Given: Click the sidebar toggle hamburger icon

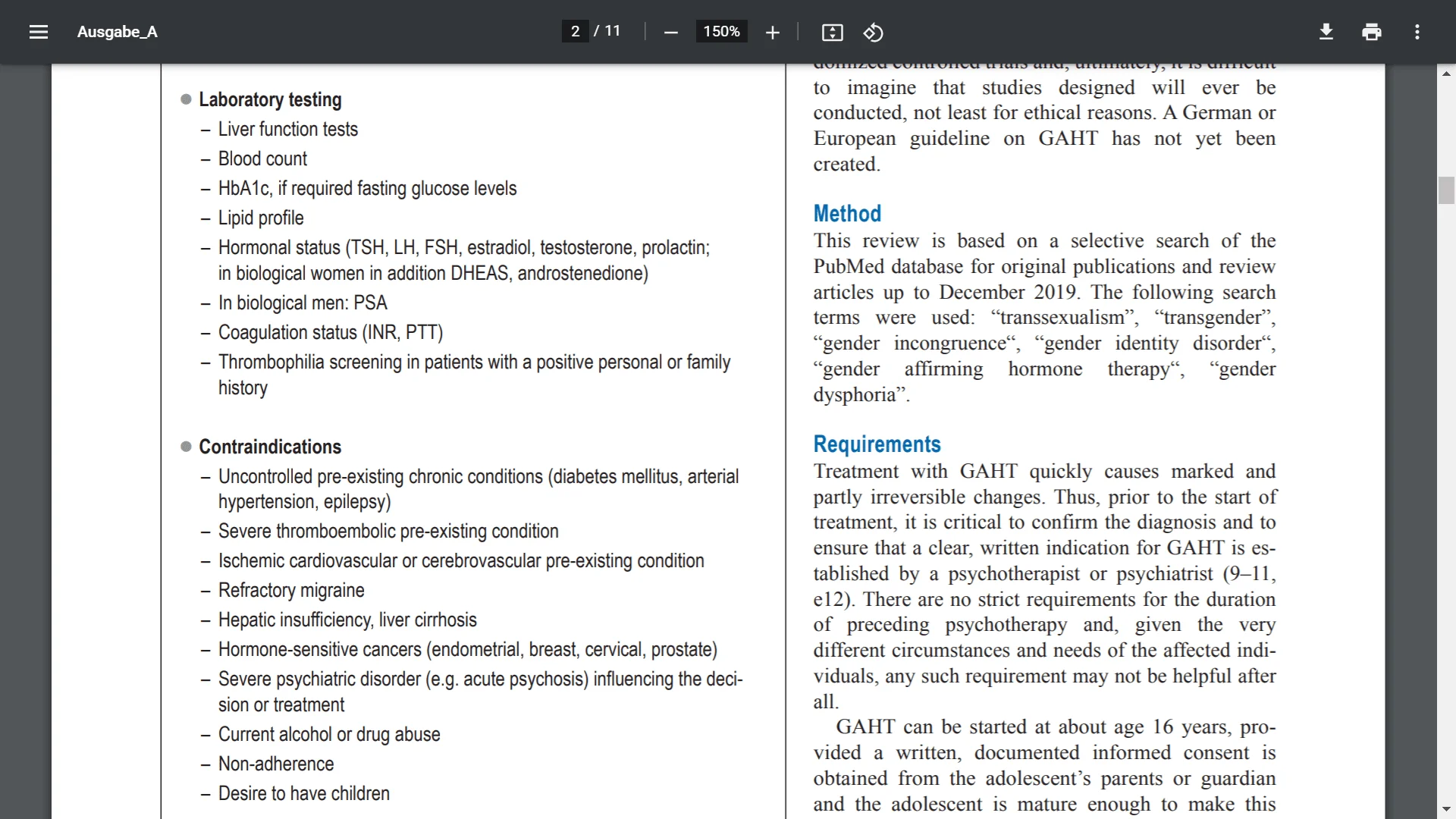Looking at the screenshot, I should click(38, 31).
